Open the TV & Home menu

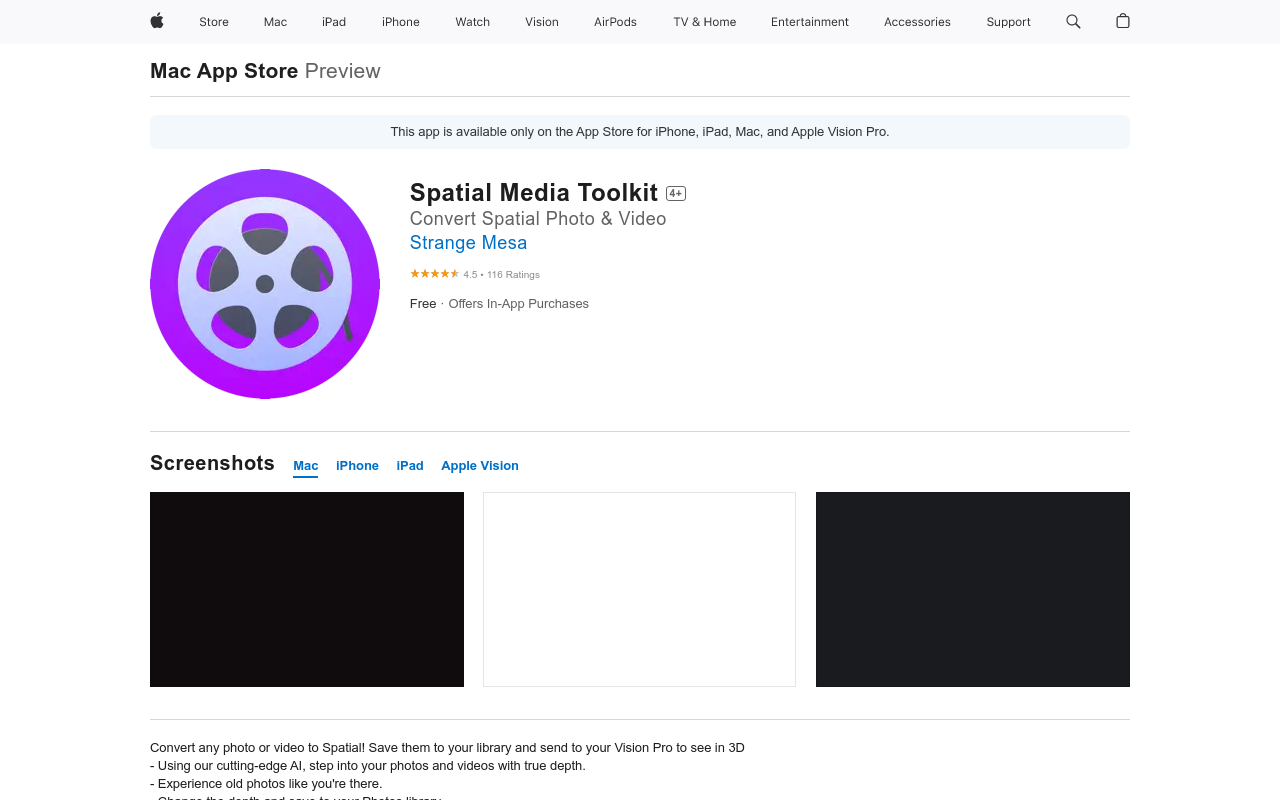(x=705, y=22)
